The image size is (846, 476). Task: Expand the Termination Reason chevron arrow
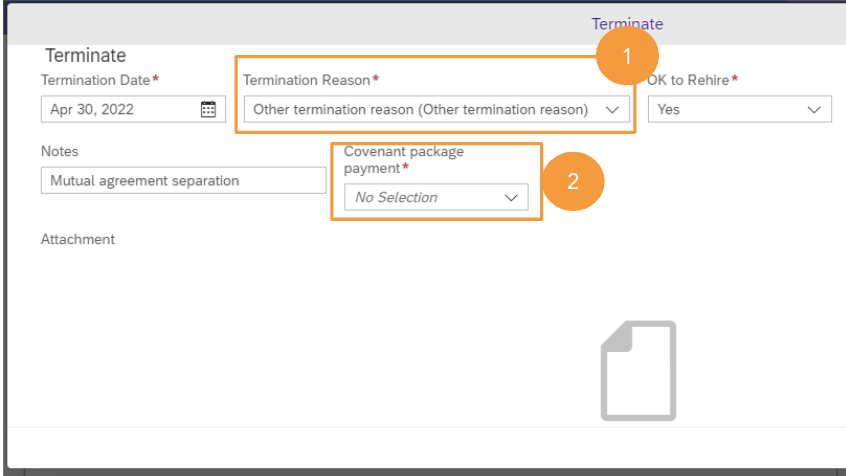(613, 110)
